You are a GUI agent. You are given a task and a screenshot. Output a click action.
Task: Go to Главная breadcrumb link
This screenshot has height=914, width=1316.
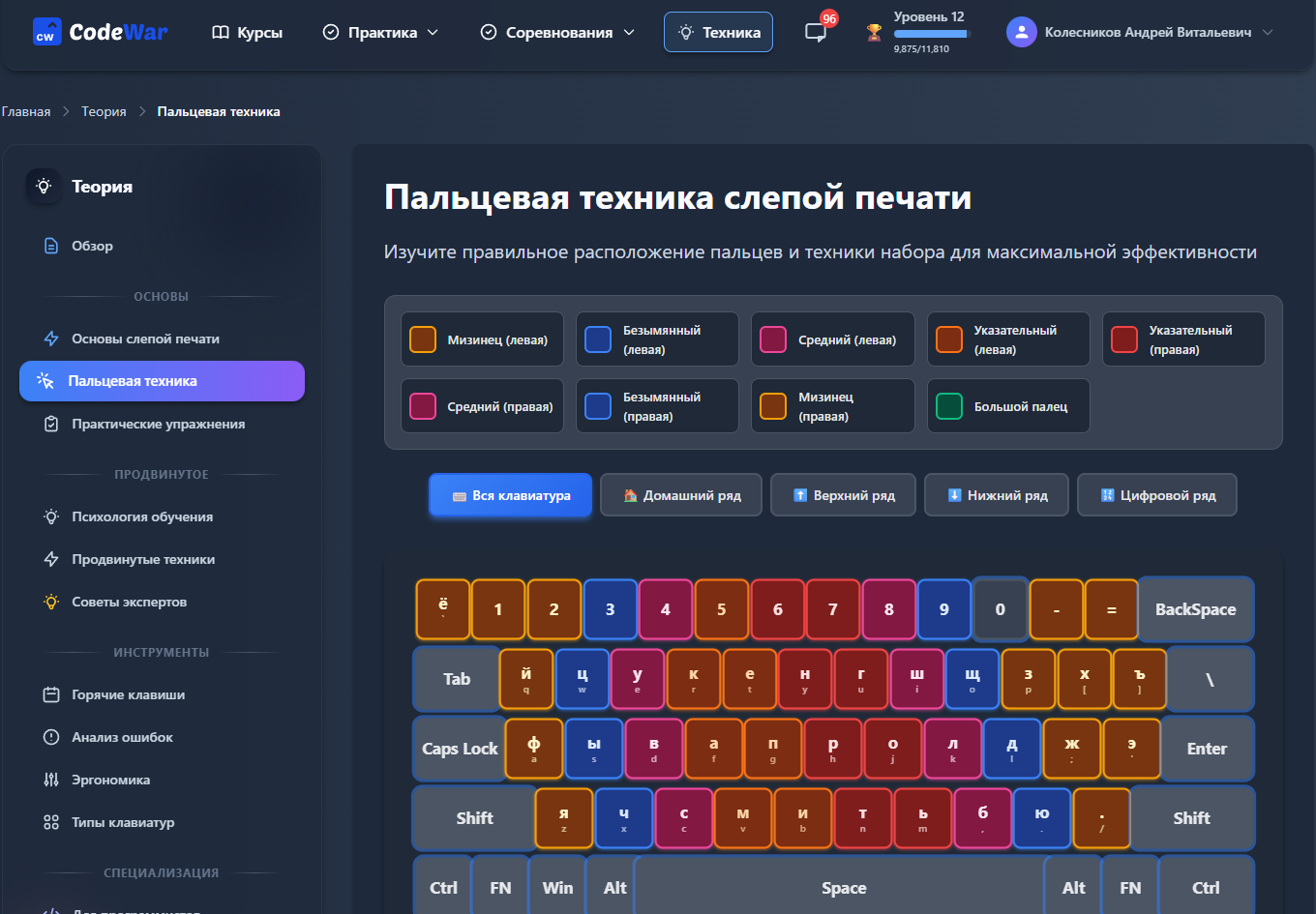26,111
